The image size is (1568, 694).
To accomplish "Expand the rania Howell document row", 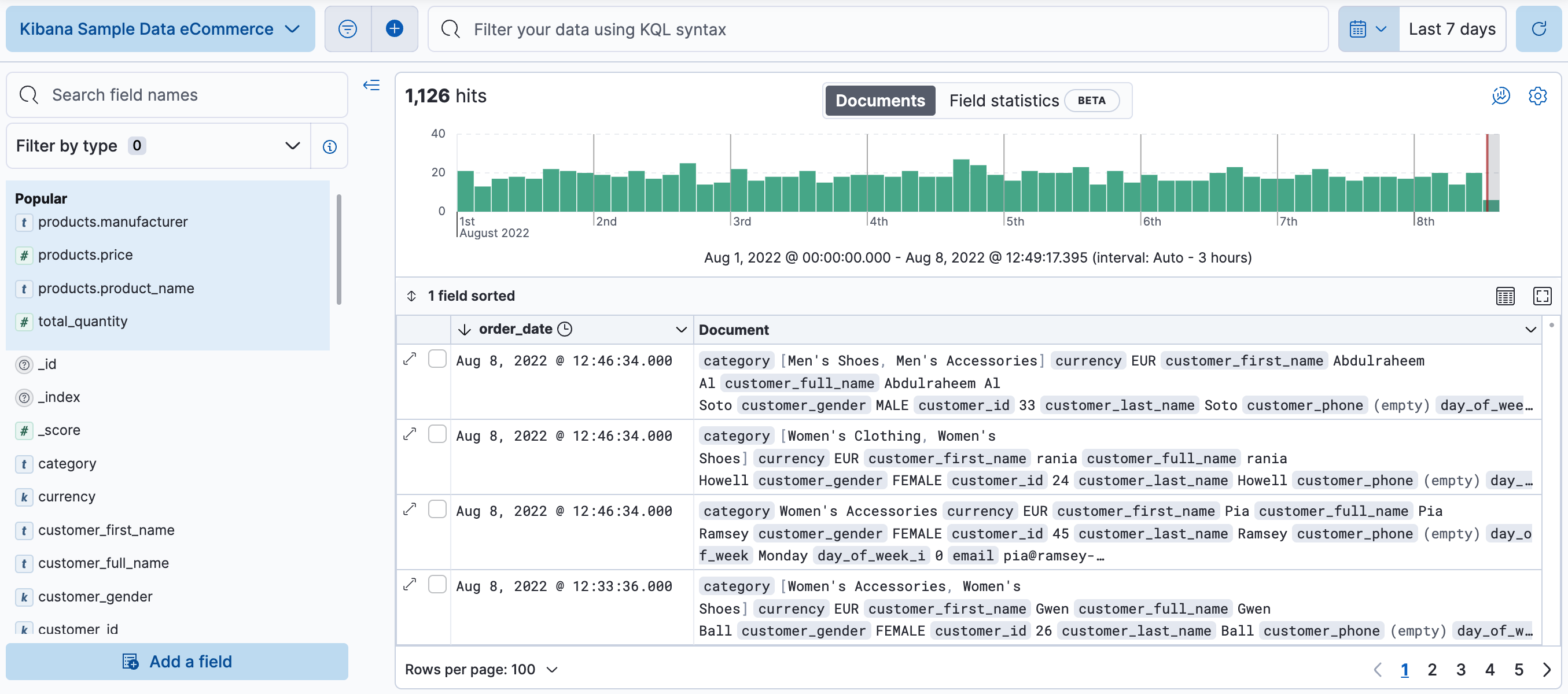I will click(x=410, y=434).
